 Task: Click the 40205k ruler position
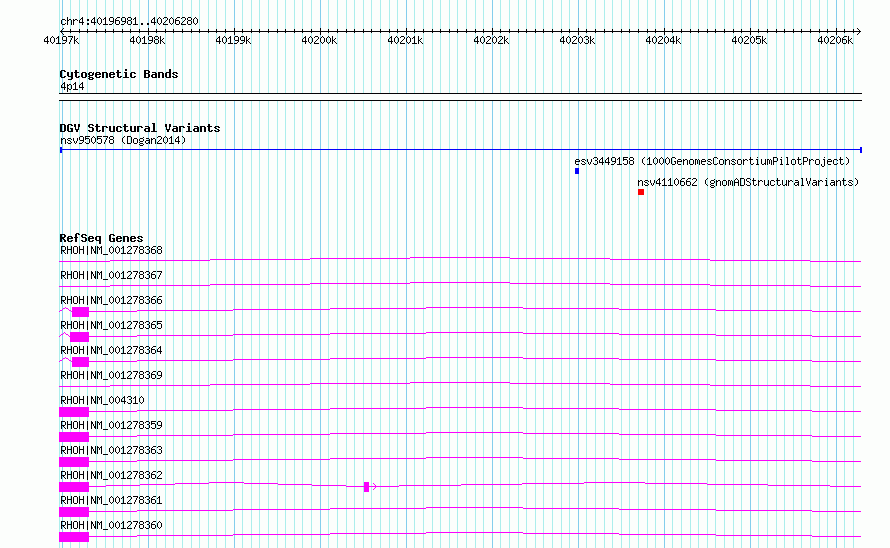pos(749,40)
